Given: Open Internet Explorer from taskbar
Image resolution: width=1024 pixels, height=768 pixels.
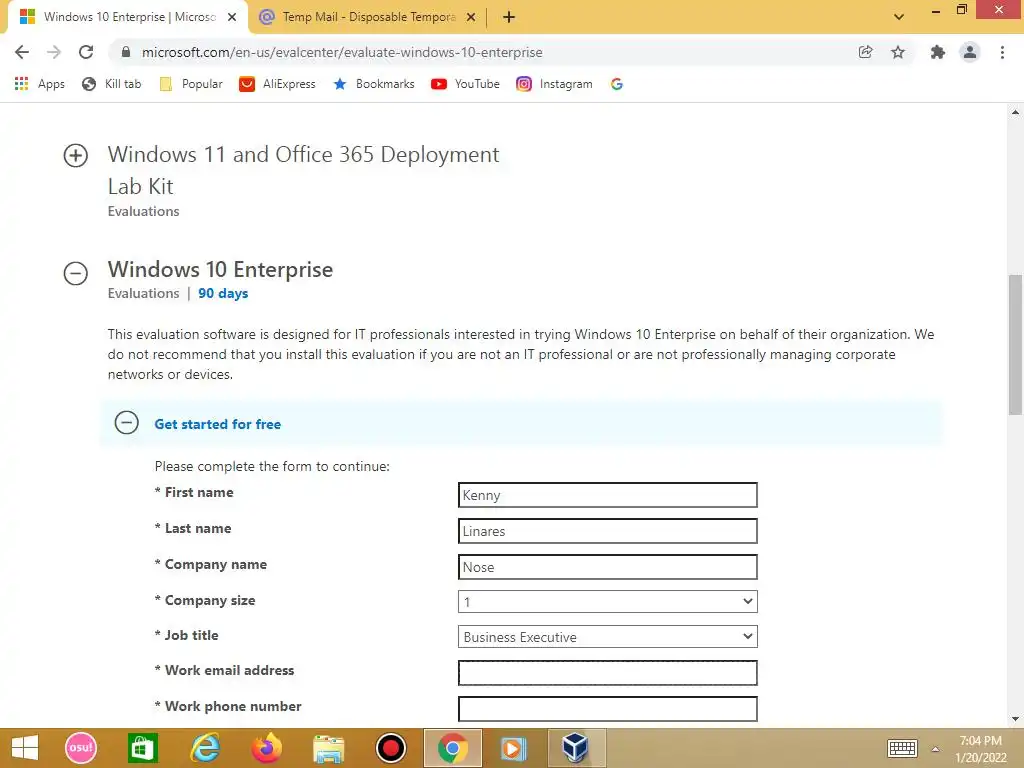Looking at the screenshot, I should click(x=204, y=748).
